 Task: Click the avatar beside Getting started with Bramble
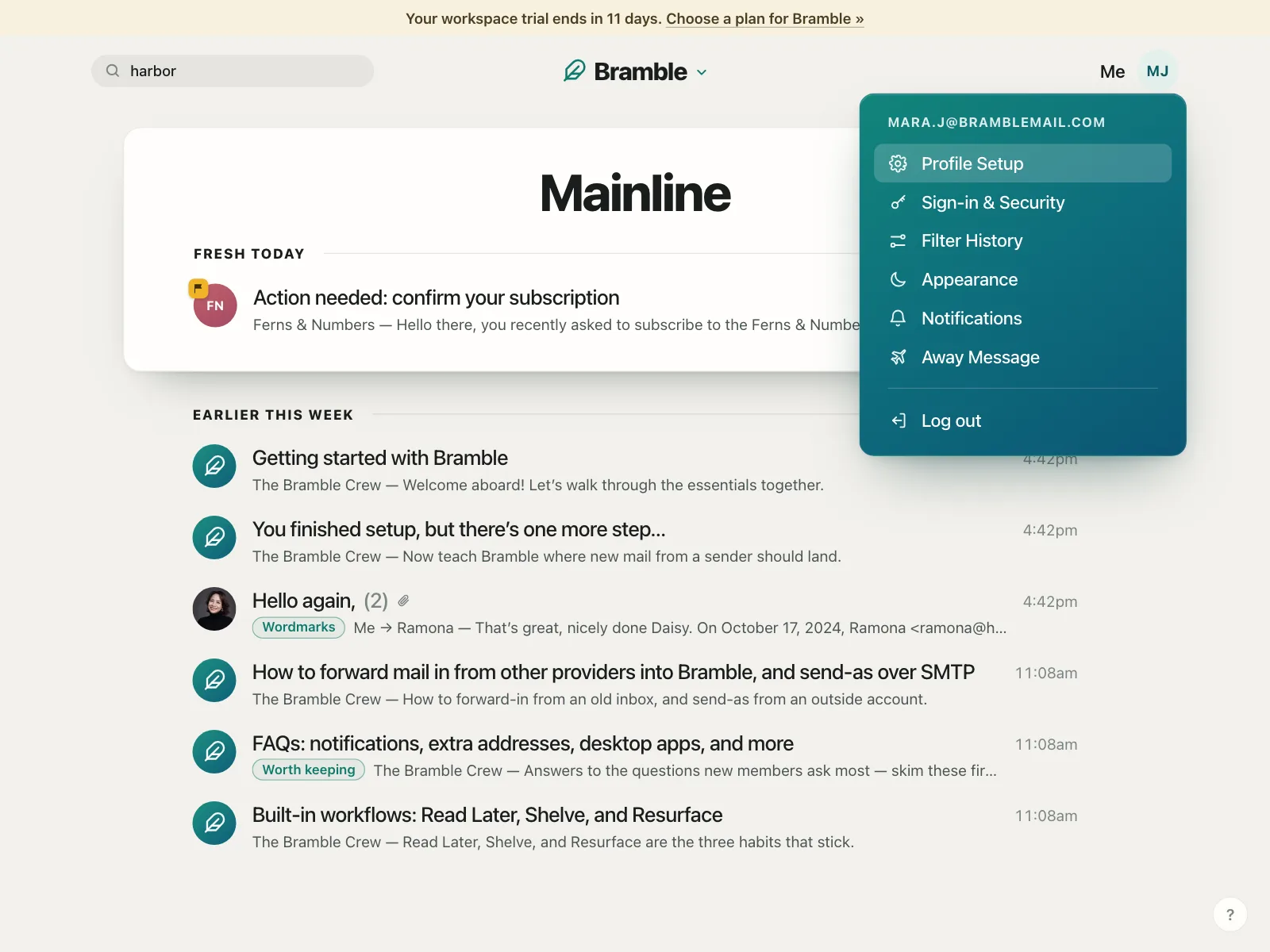(x=214, y=466)
